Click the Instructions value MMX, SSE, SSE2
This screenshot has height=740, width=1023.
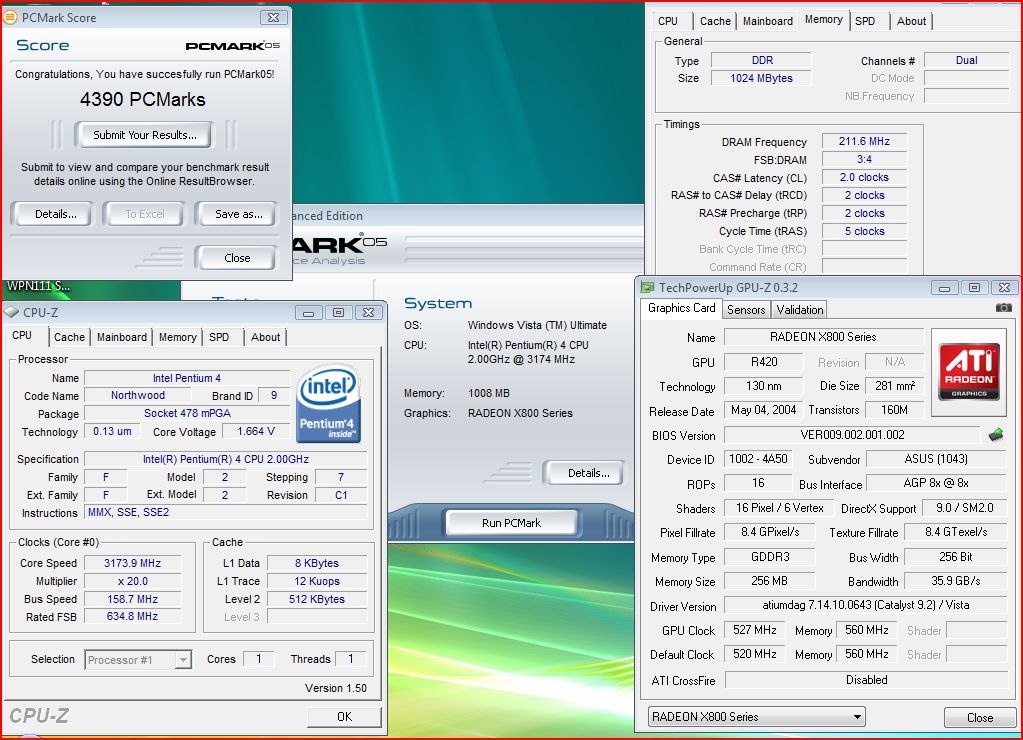[226, 512]
